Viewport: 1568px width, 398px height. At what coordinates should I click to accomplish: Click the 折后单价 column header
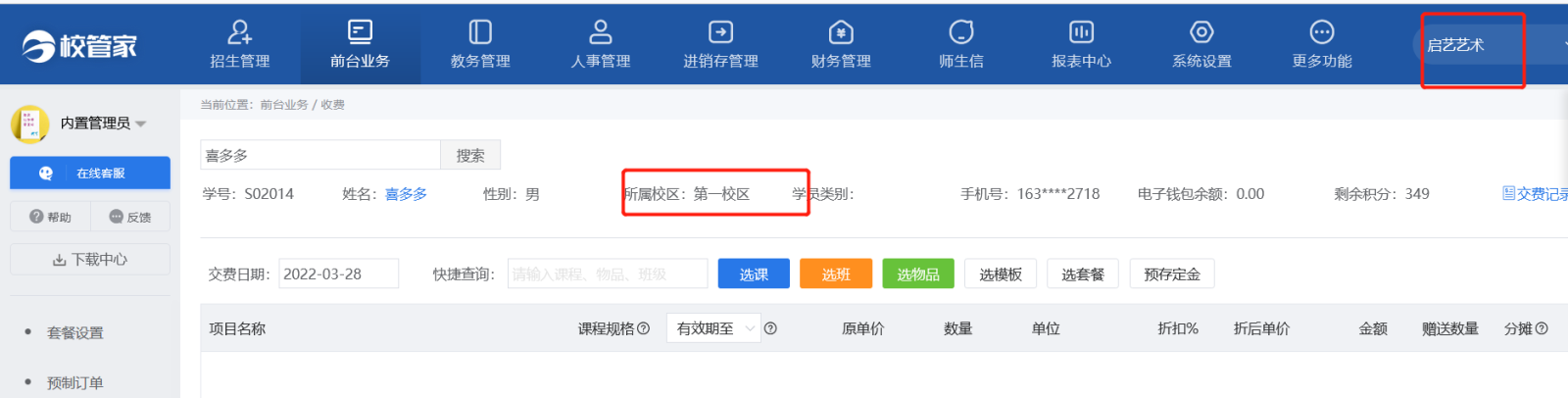click(x=1261, y=329)
